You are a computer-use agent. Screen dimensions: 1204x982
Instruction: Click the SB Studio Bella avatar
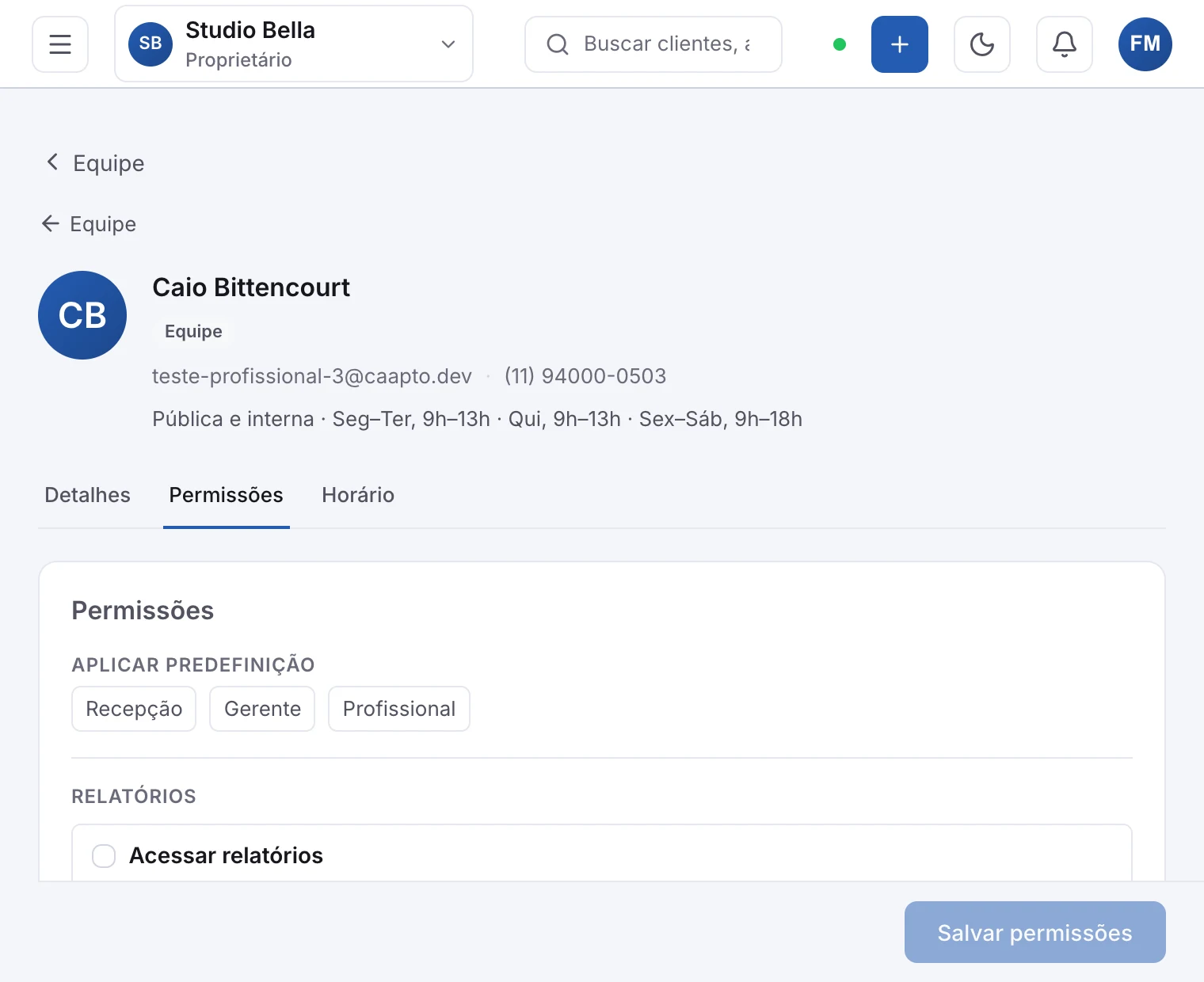150,44
